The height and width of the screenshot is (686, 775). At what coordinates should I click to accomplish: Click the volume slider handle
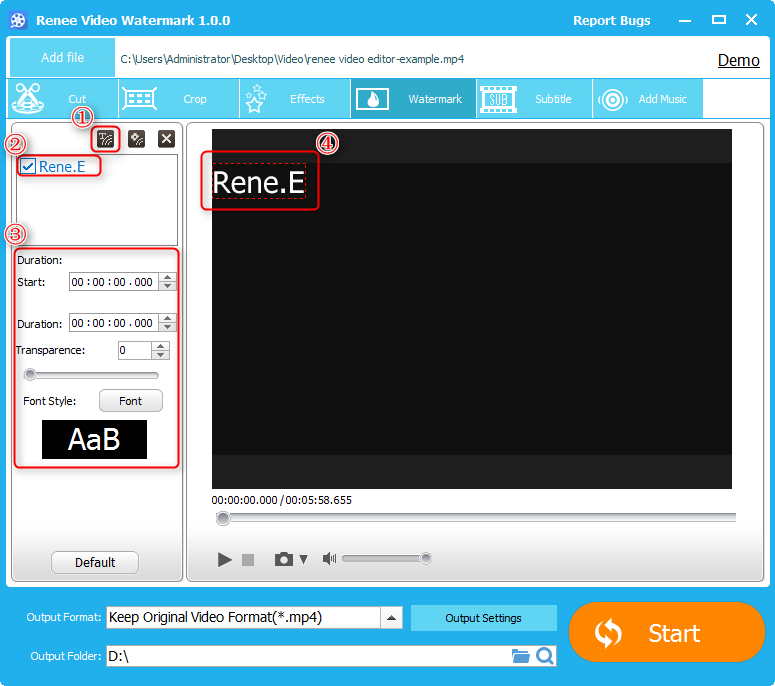point(426,558)
